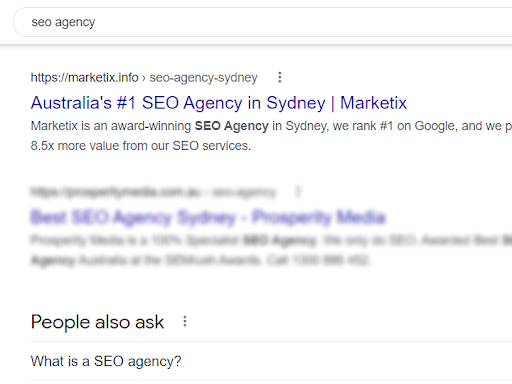Click the word Prosperity Media in blurred title
Screen dimensions: 512x384
click(x=319, y=217)
